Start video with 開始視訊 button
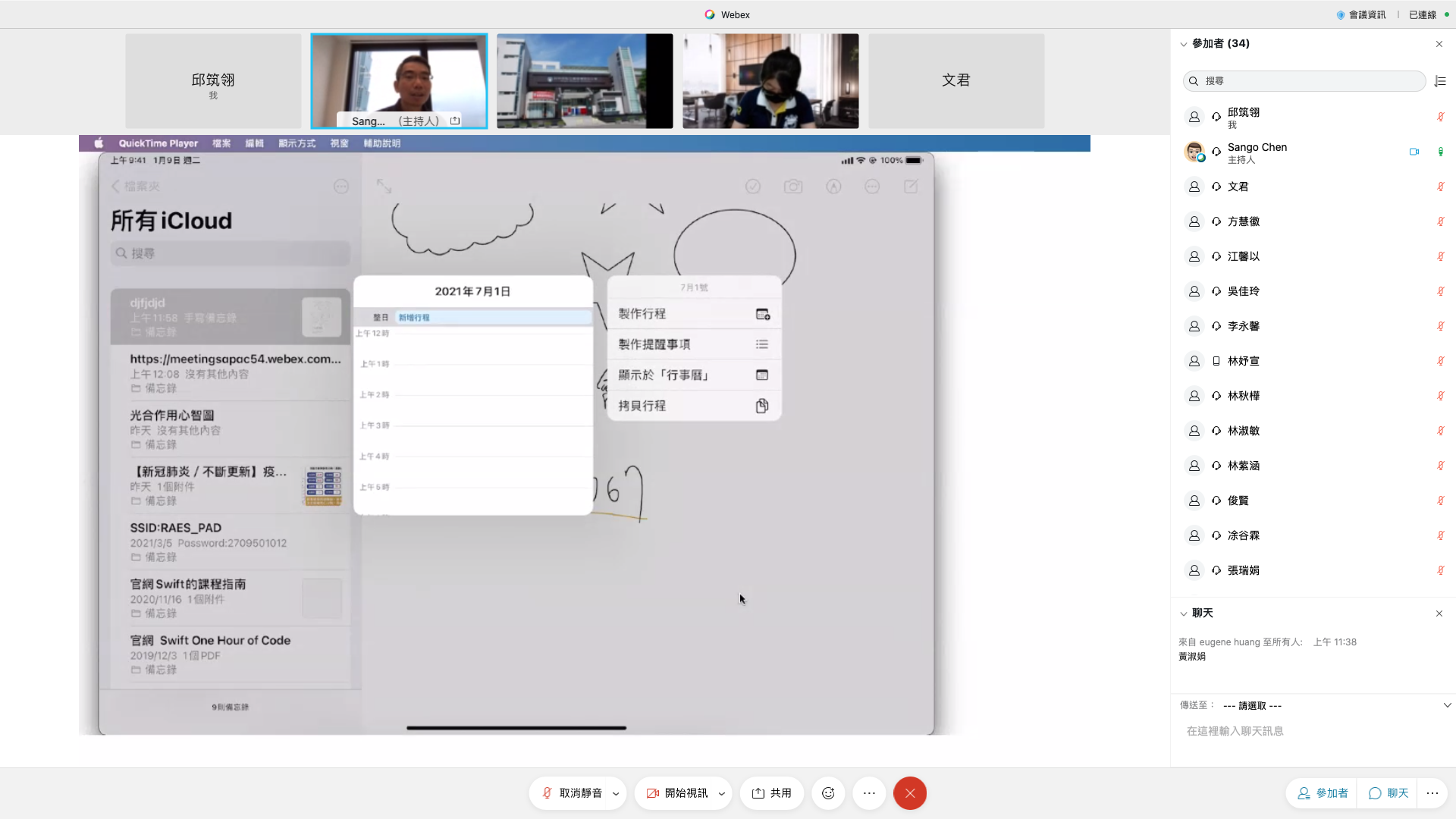 [677, 793]
